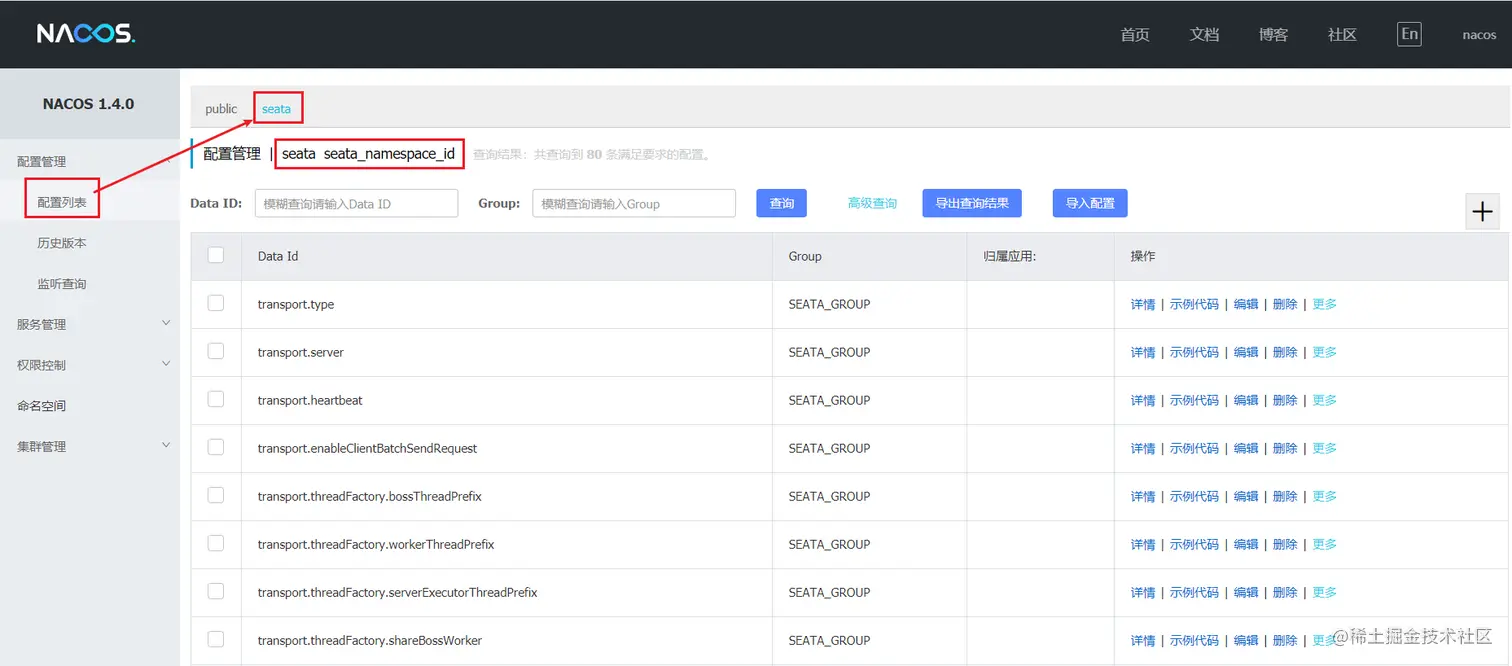Open 高级查询 advanced search
This screenshot has width=1512, height=666.
point(872,203)
